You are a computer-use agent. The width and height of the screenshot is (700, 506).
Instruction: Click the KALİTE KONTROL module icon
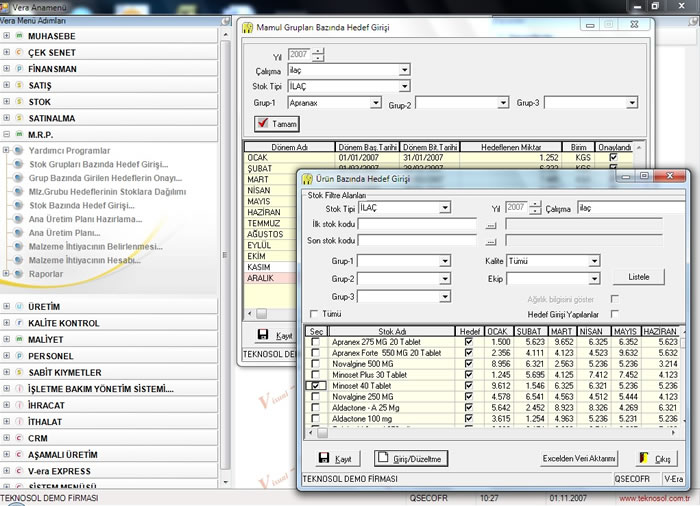coord(19,323)
